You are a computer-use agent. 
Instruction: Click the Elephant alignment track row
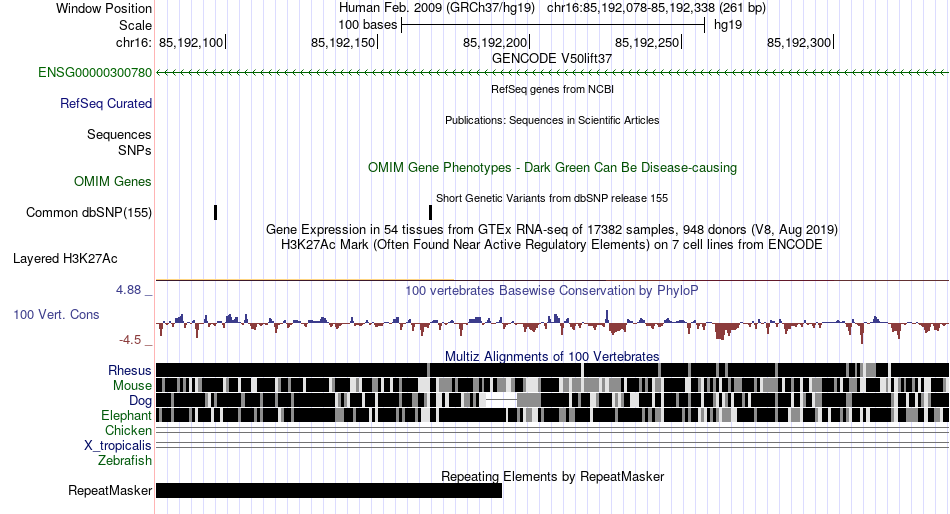[552, 415]
